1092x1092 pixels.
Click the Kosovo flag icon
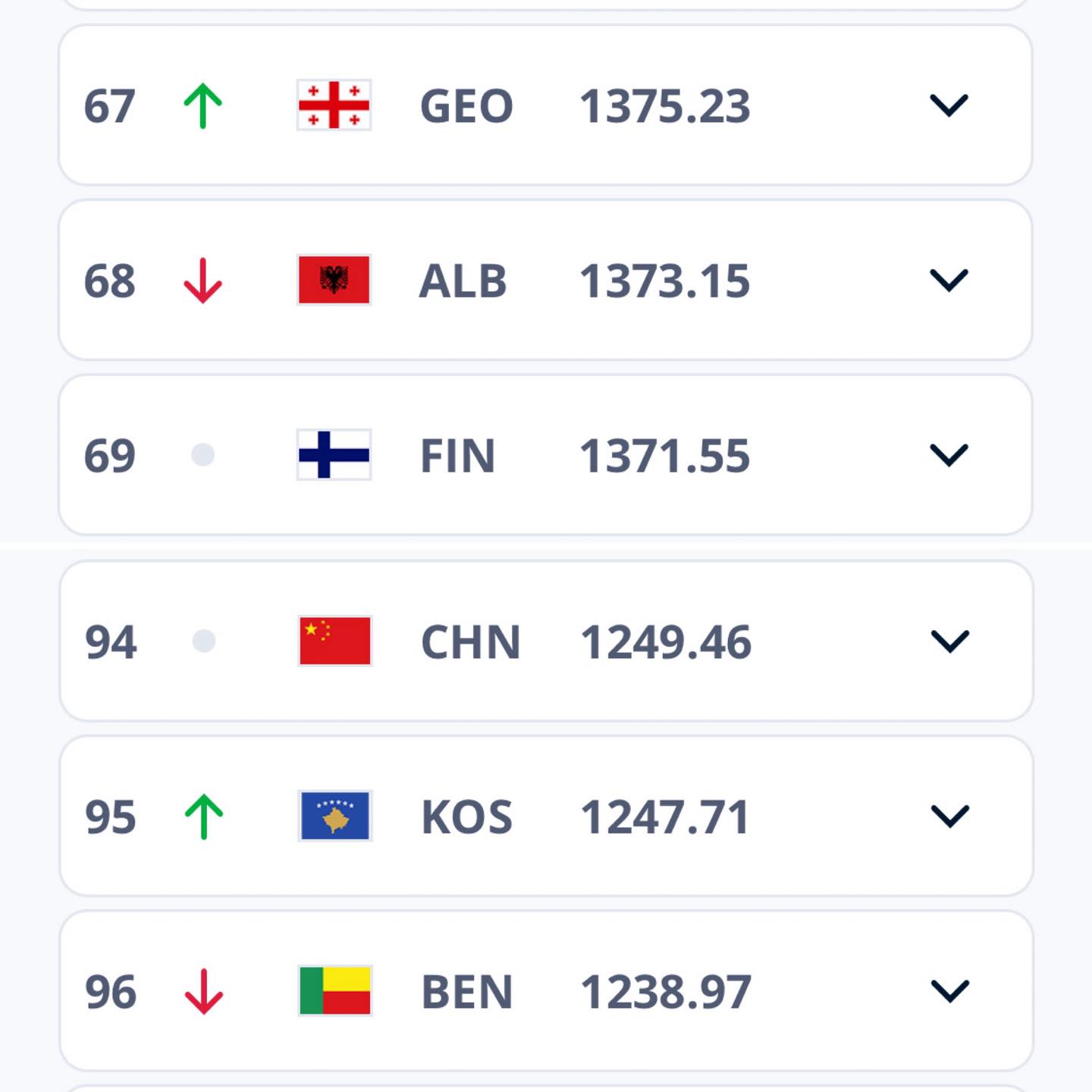point(334,816)
